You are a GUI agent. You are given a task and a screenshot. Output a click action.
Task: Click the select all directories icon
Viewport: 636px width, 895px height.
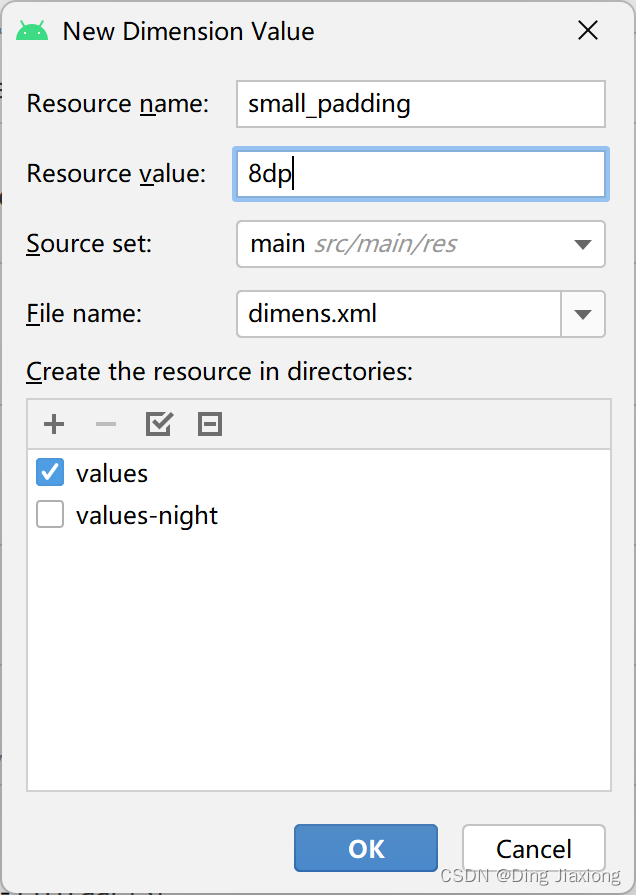click(159, 424)
